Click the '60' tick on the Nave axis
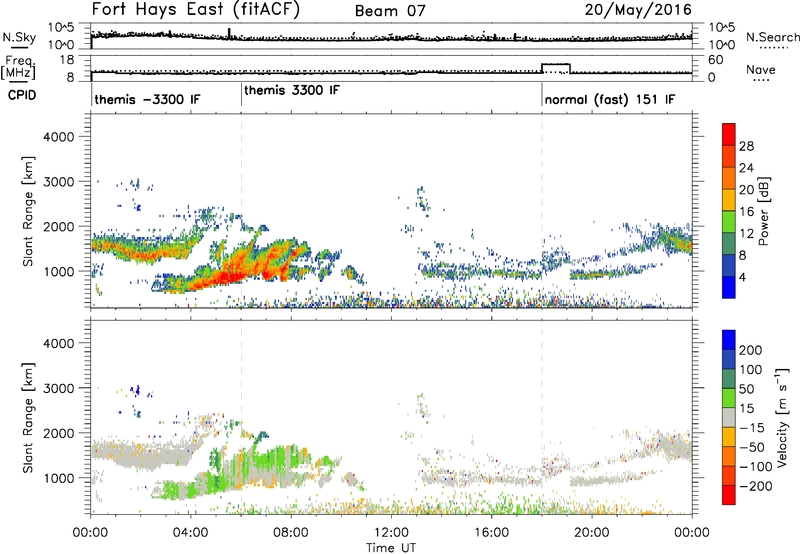800x554 pixels. (715, 60)
